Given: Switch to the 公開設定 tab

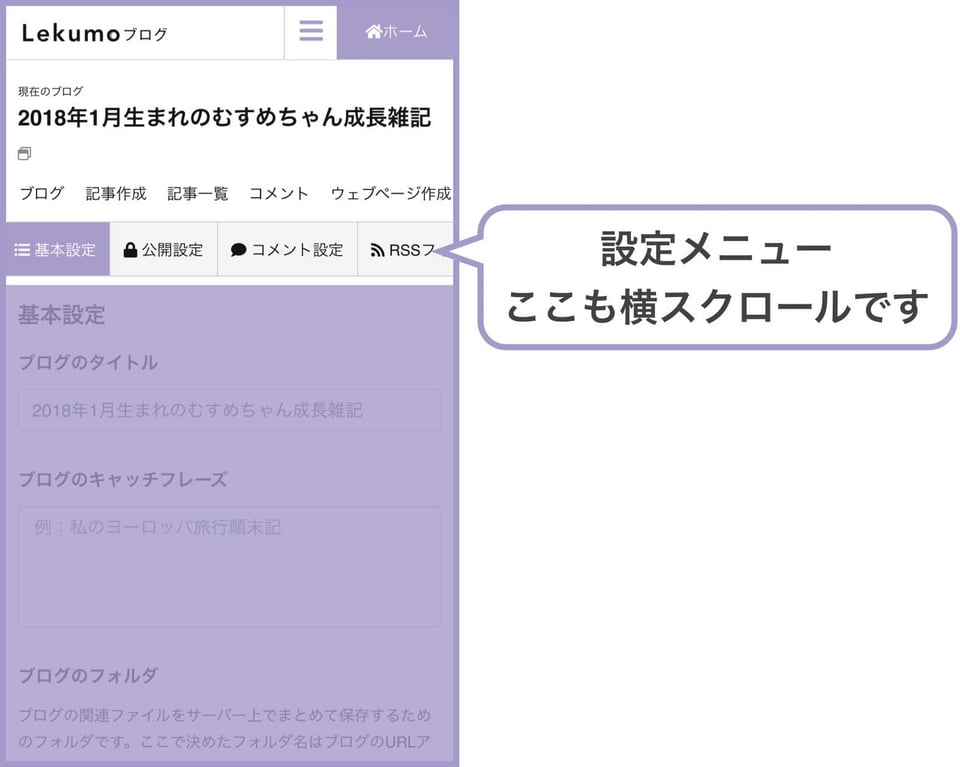Looking at the screenshot, I should [x=163, y=249].
